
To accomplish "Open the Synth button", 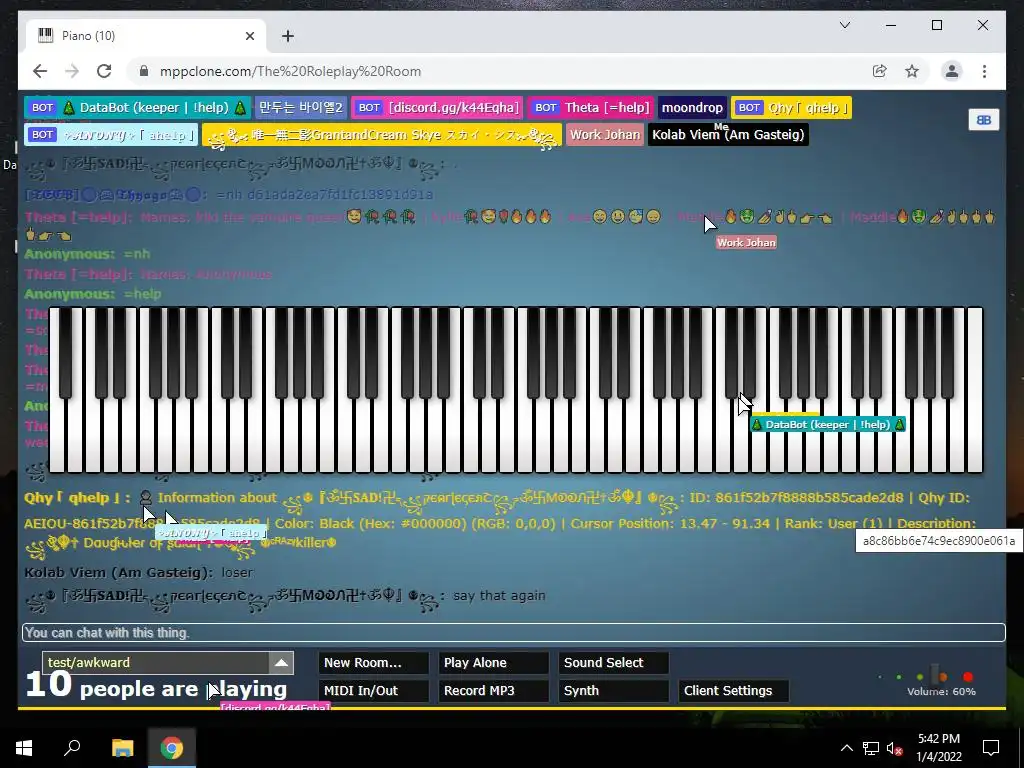I will pyautogui.click(x=613, y=690).
